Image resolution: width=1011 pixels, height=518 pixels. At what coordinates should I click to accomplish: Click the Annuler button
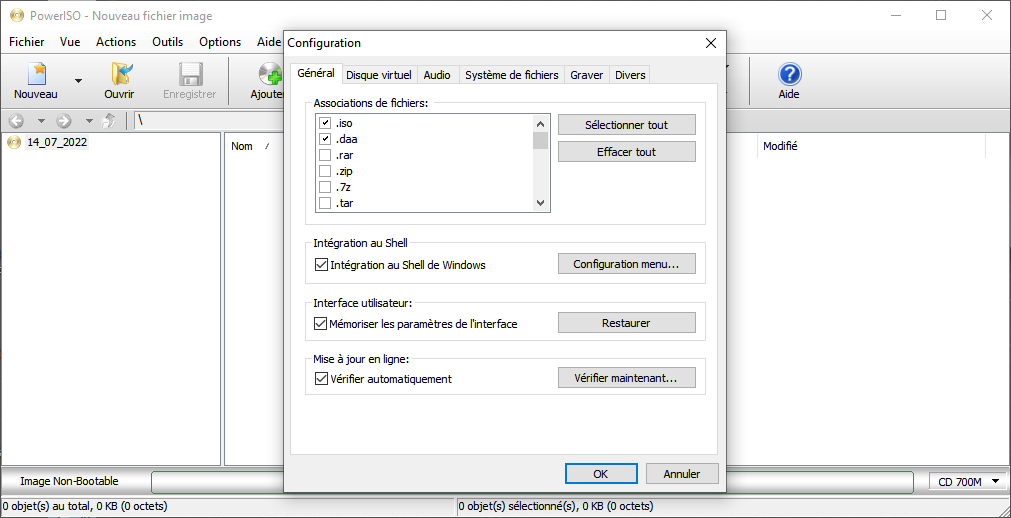[682, 473]
